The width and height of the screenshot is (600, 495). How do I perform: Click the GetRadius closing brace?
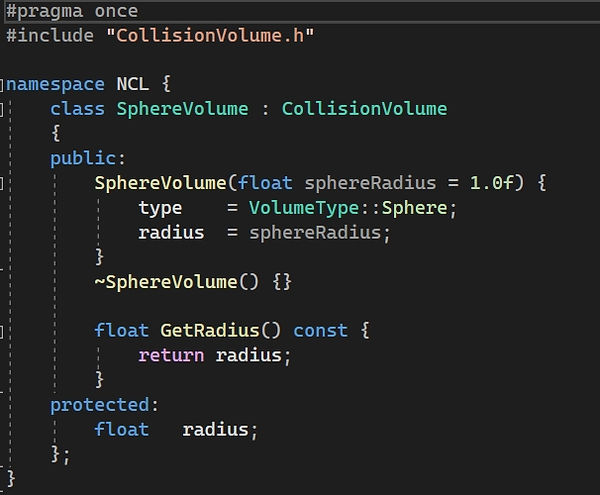pyautogui.click(x=99, y=380)
